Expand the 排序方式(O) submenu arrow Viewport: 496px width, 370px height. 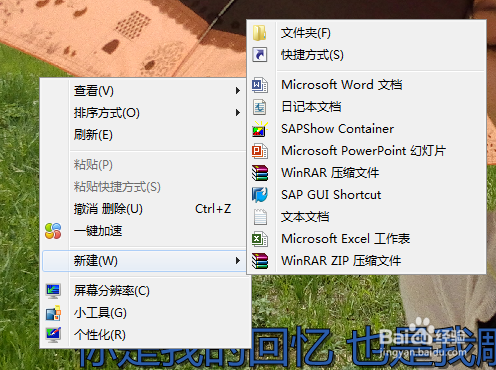tap(238, 113)
